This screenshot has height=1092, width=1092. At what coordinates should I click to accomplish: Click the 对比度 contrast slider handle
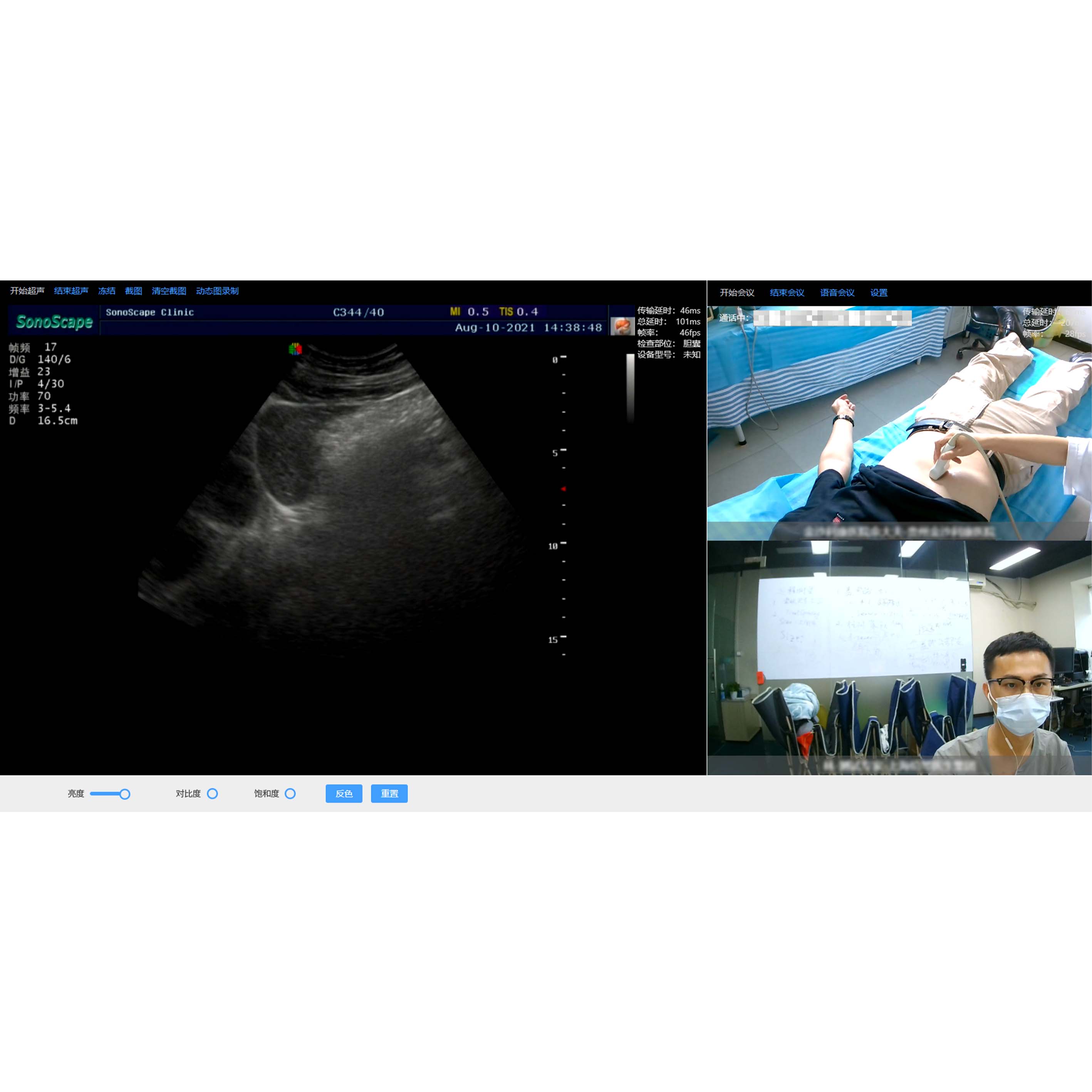(213, 793)
